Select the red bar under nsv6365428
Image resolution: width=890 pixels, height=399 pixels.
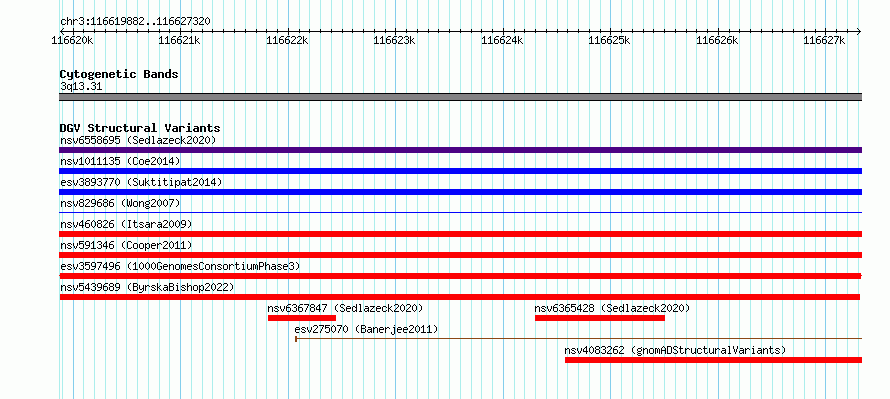(600, 318)
